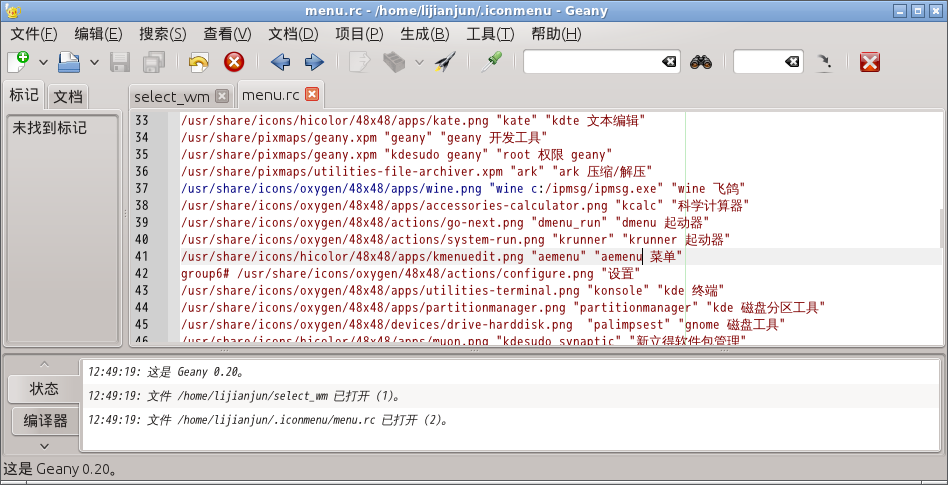Screen dimensions: 948x485
Task: Click the Compile file icon
Action: (x=360, y=62)
